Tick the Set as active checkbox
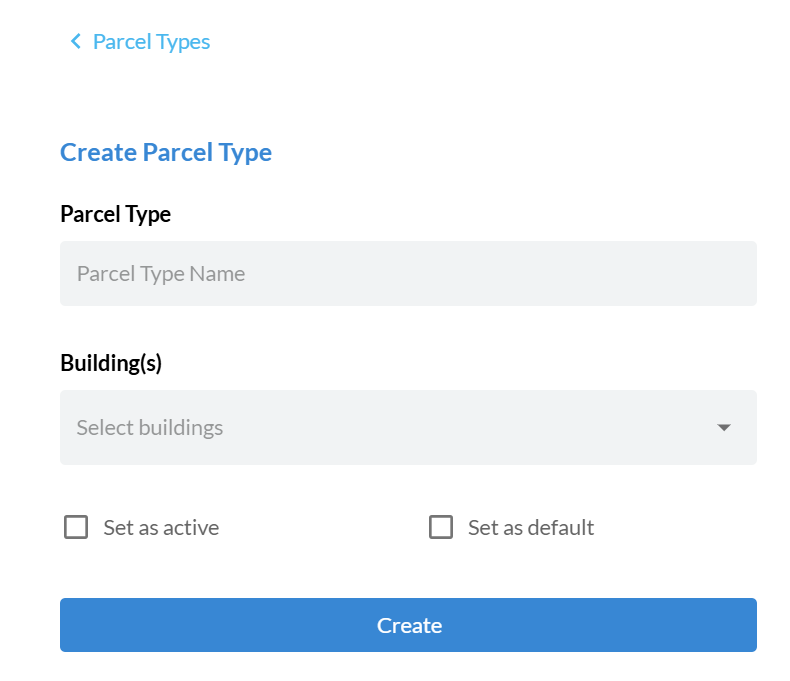 (x=76, y=527)
